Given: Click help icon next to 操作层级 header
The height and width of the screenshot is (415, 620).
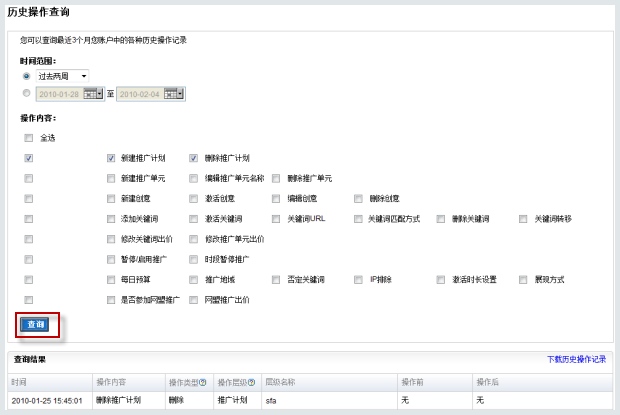Looking at the screenshot, I should point(250,382).
